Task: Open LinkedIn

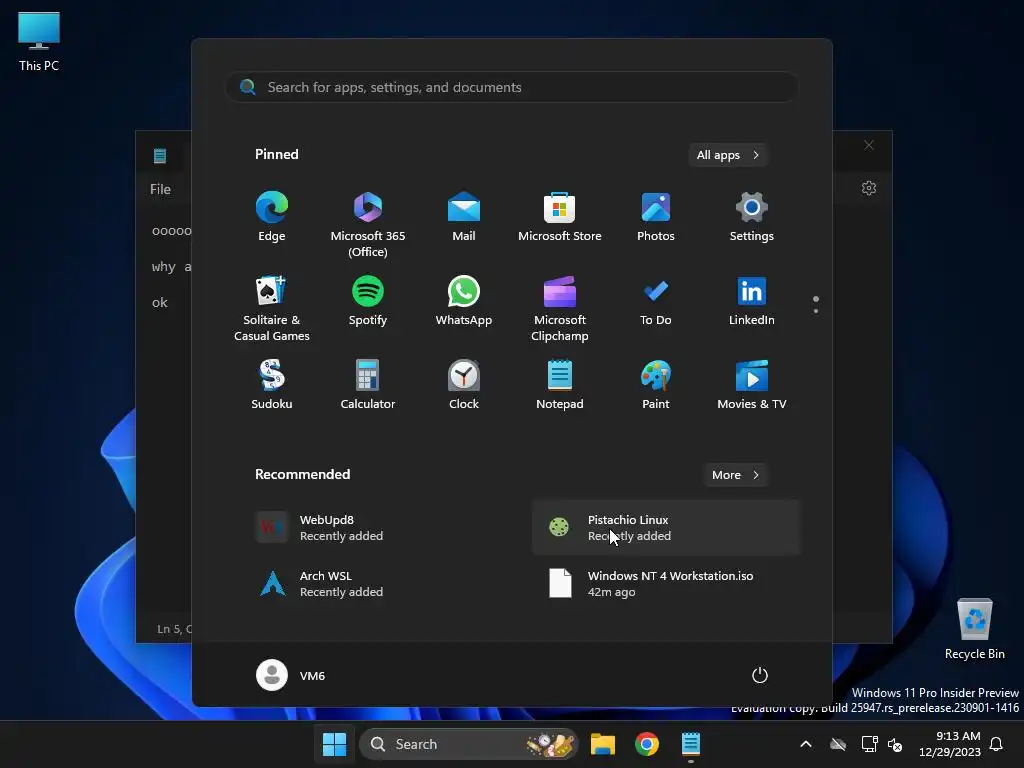Action: click(x=752, y=301)
